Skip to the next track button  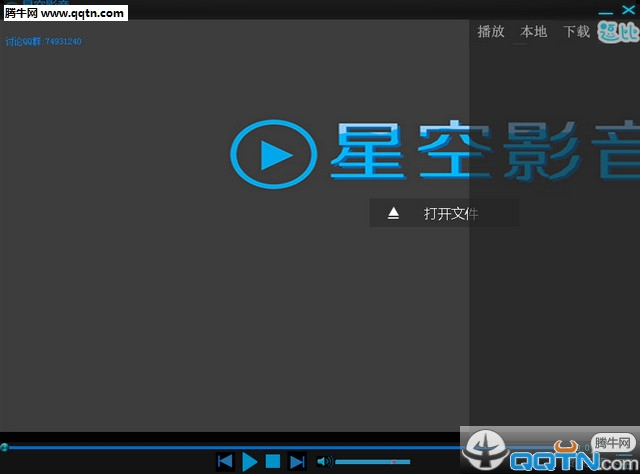click(x=297, y=462)
